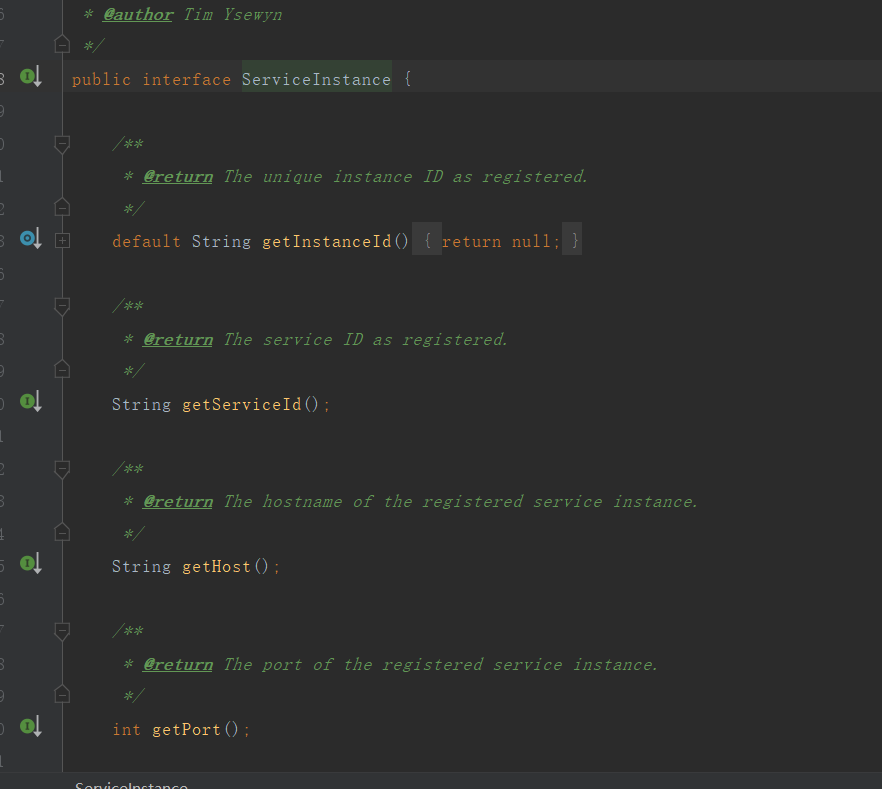Click implemented-method gutter icon beside getHost

click(30, 564)
